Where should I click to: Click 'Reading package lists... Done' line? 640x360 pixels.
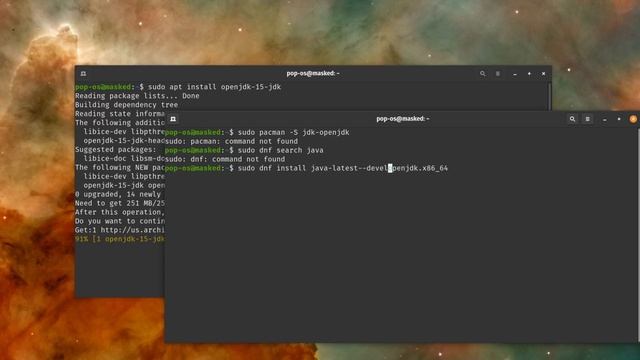tap(137, 96)
